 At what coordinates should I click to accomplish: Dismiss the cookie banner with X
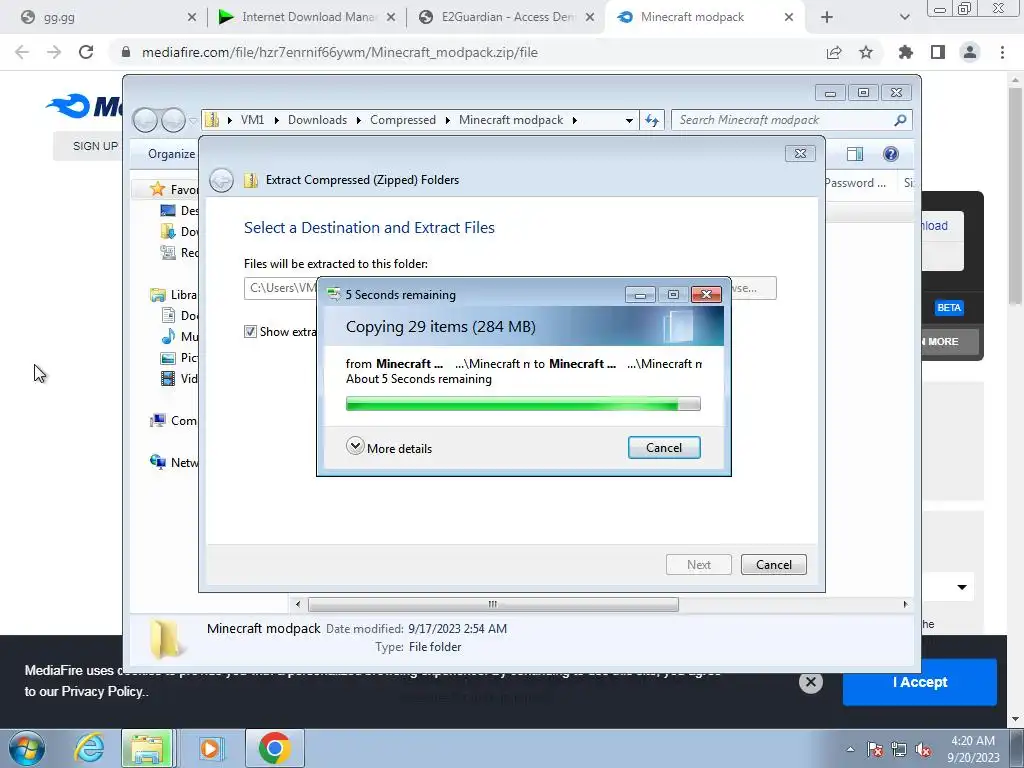coord(810,682)
